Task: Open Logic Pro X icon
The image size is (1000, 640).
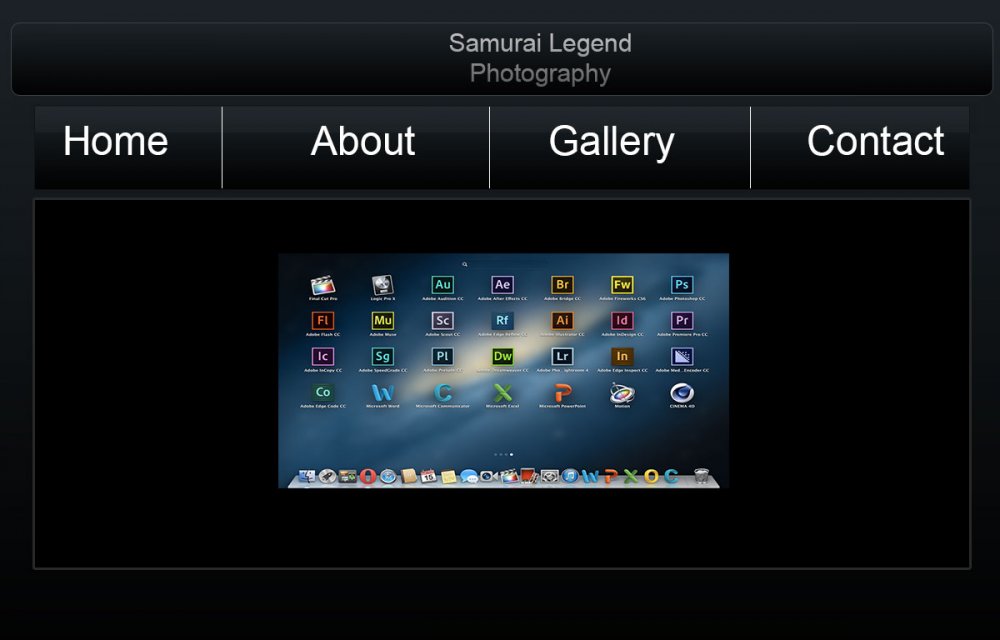Action: tap(383, 286)
